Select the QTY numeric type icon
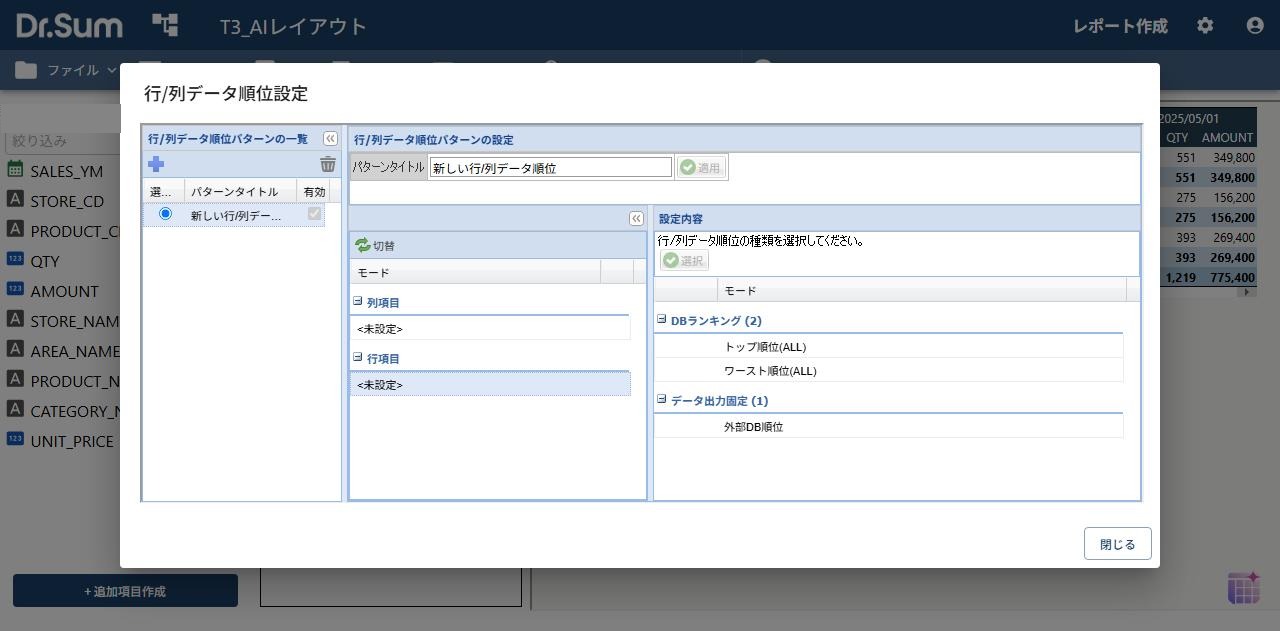 (15, 259)
